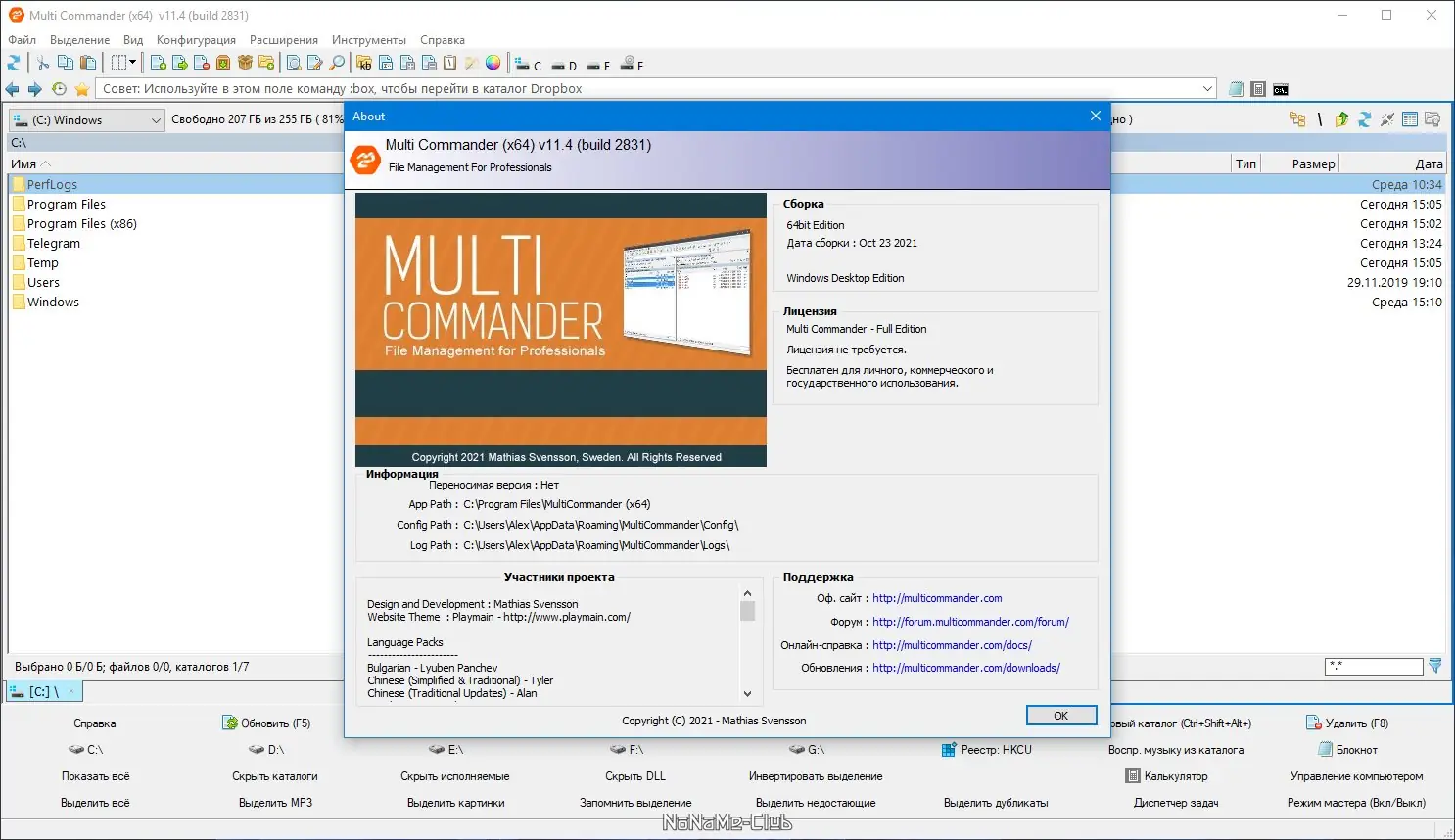Click the folder tree icon in panel toolbar

coord(1297,119)
